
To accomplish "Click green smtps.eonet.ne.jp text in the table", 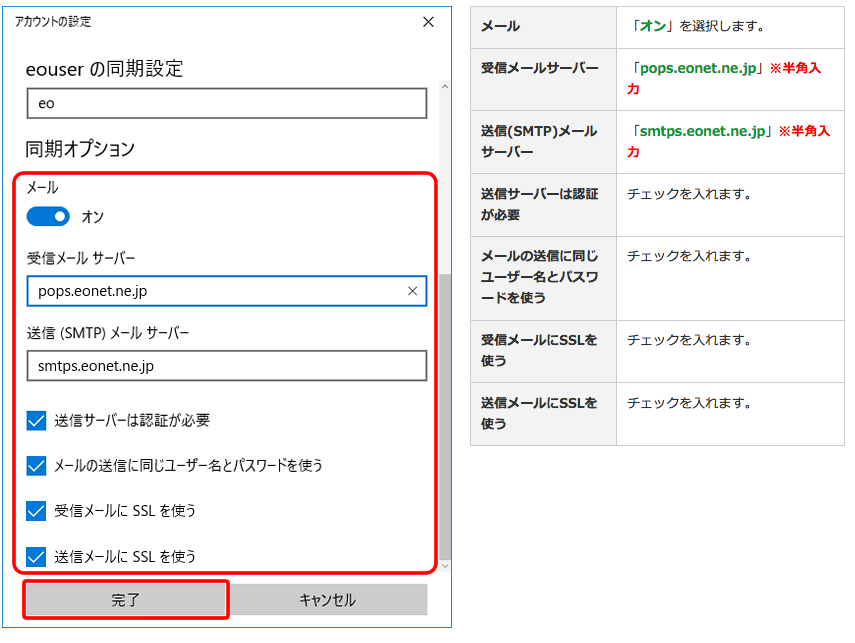I will coord(701,131).
